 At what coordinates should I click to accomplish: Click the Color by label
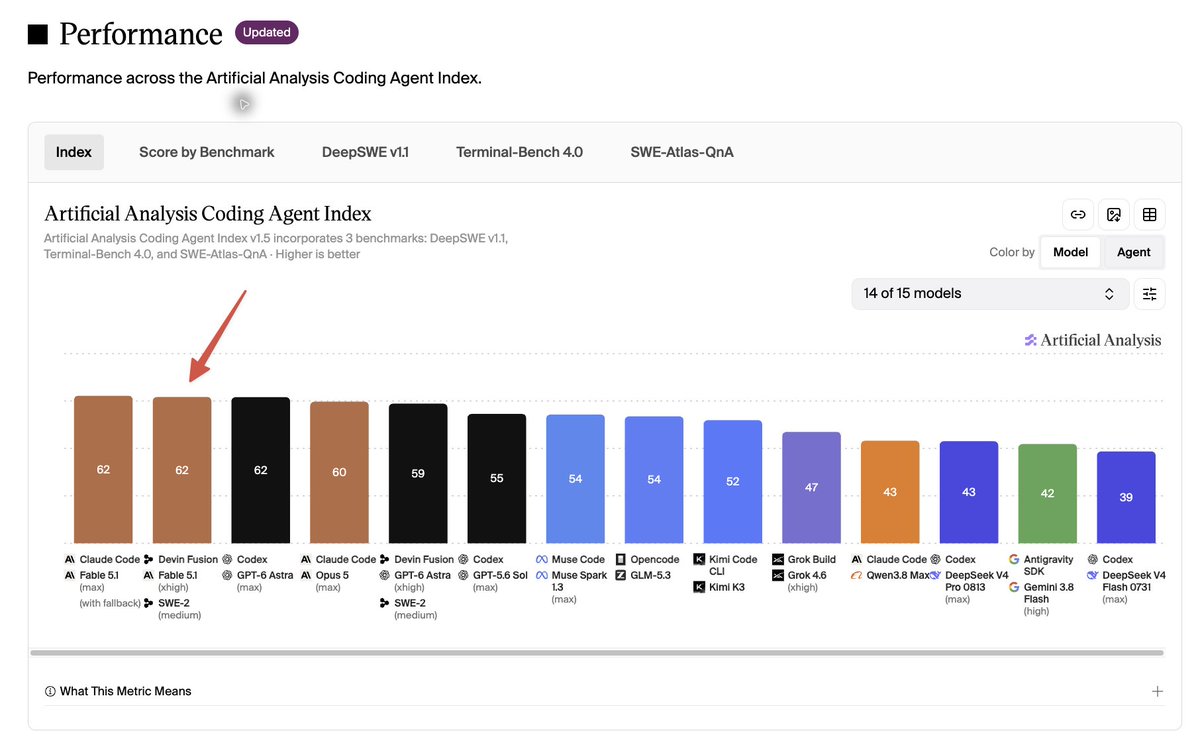tap(1012, 252)
